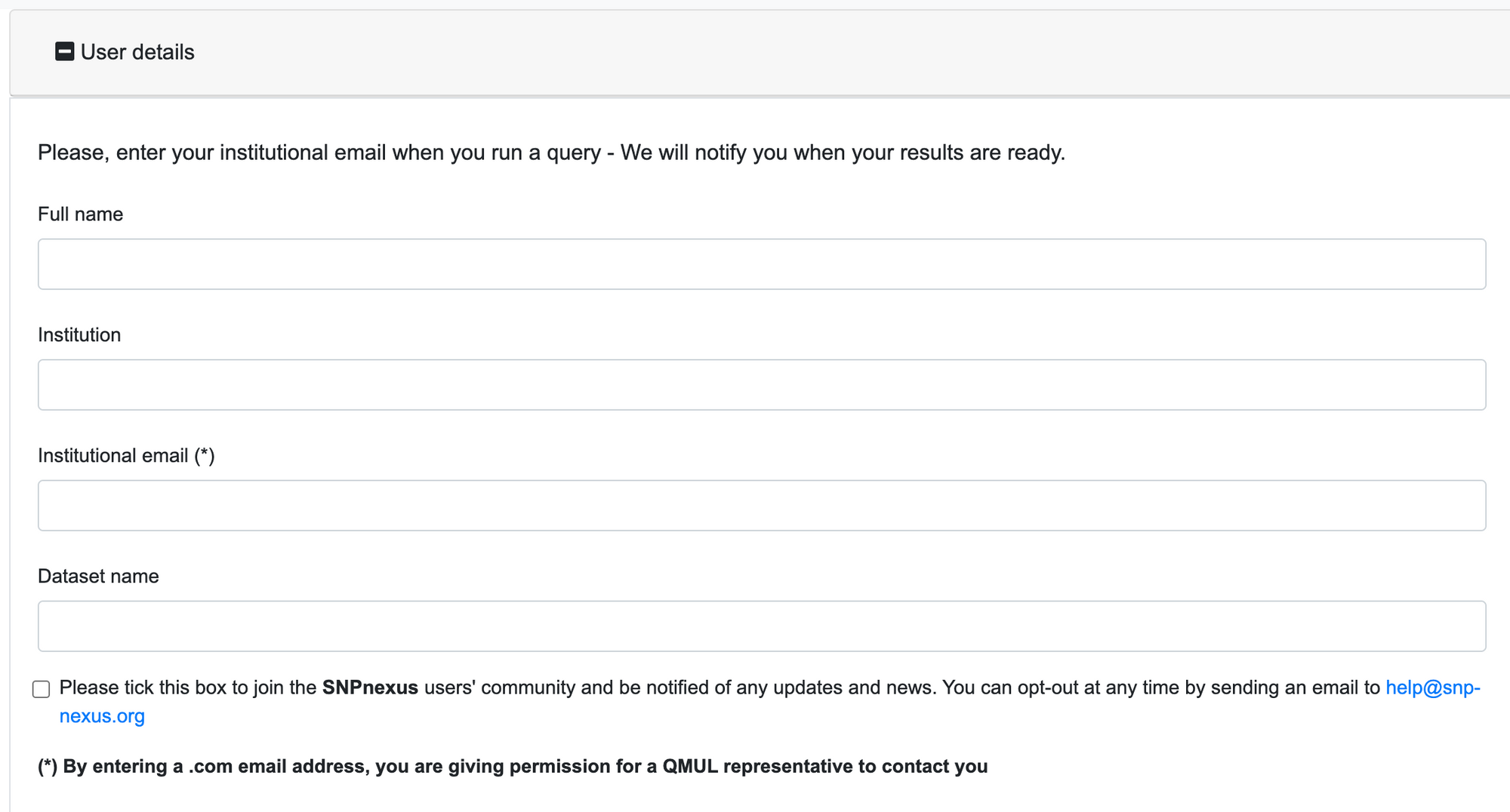
Task: Open the help@snp-nexus.org email link
Action: pyautogui.click(x=1432, y=687)
